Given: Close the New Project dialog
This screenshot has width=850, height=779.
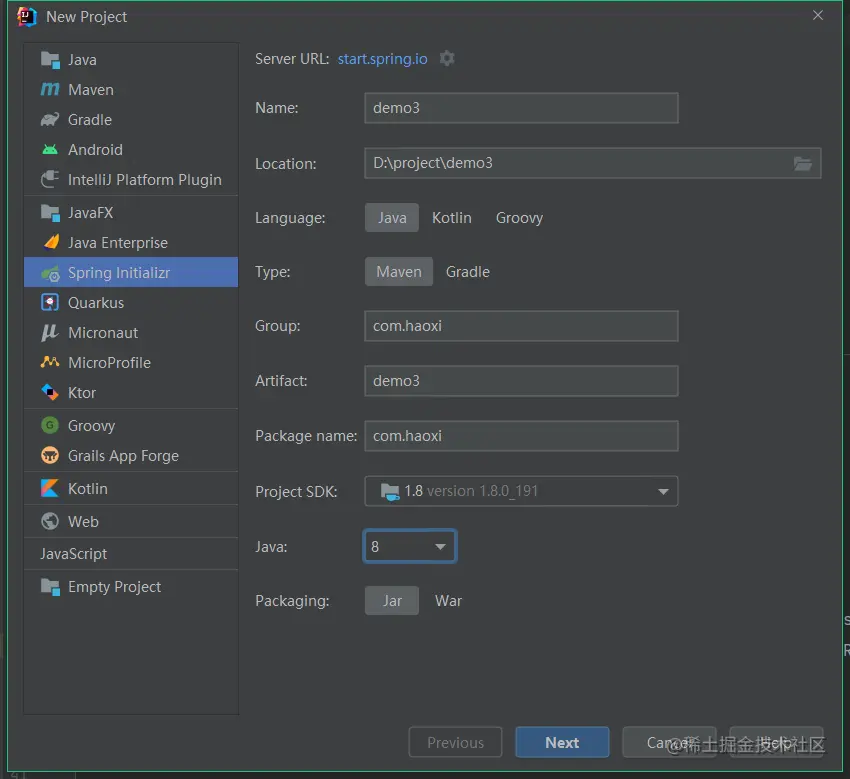Looking at the screenshot, I should point(817,15).
